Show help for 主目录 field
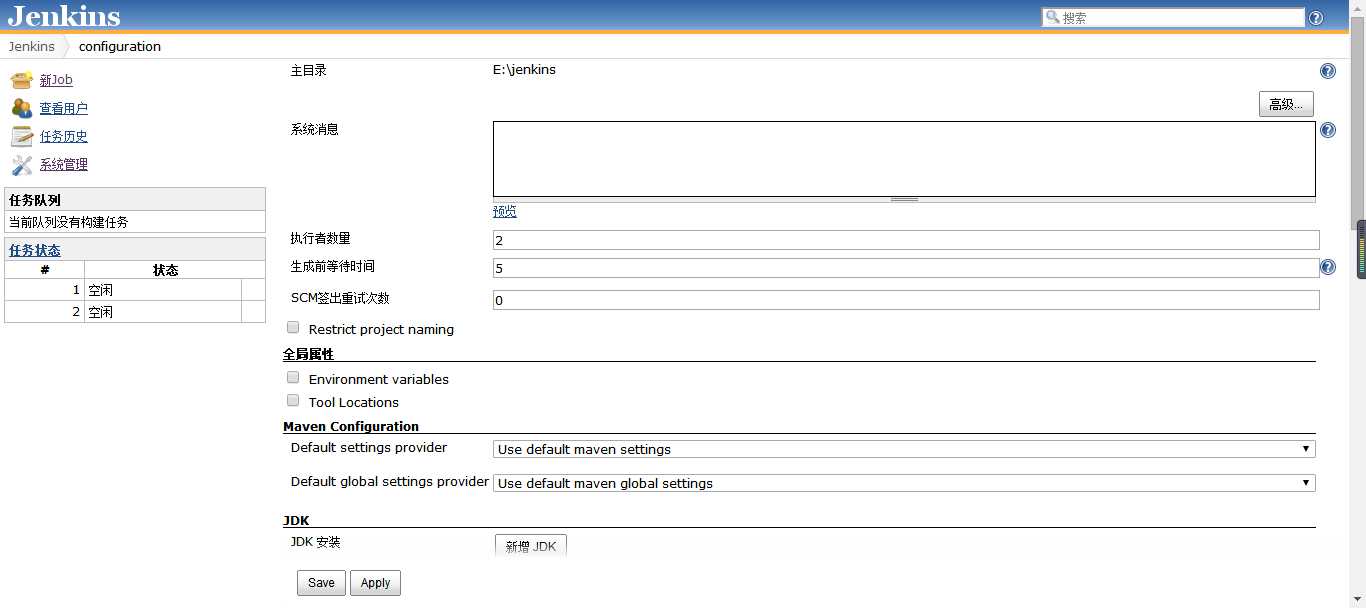Viewport: 1366px width, 608px height. (1328, 71)
